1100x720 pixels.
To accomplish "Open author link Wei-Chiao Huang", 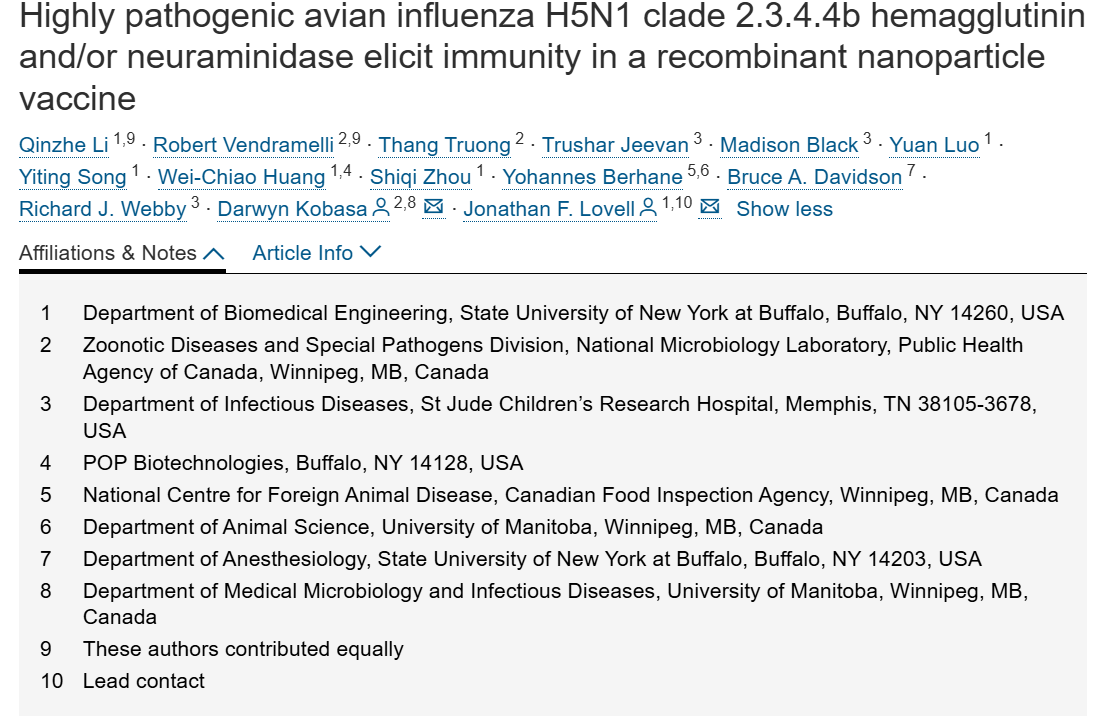I will [x=242, y=177].
